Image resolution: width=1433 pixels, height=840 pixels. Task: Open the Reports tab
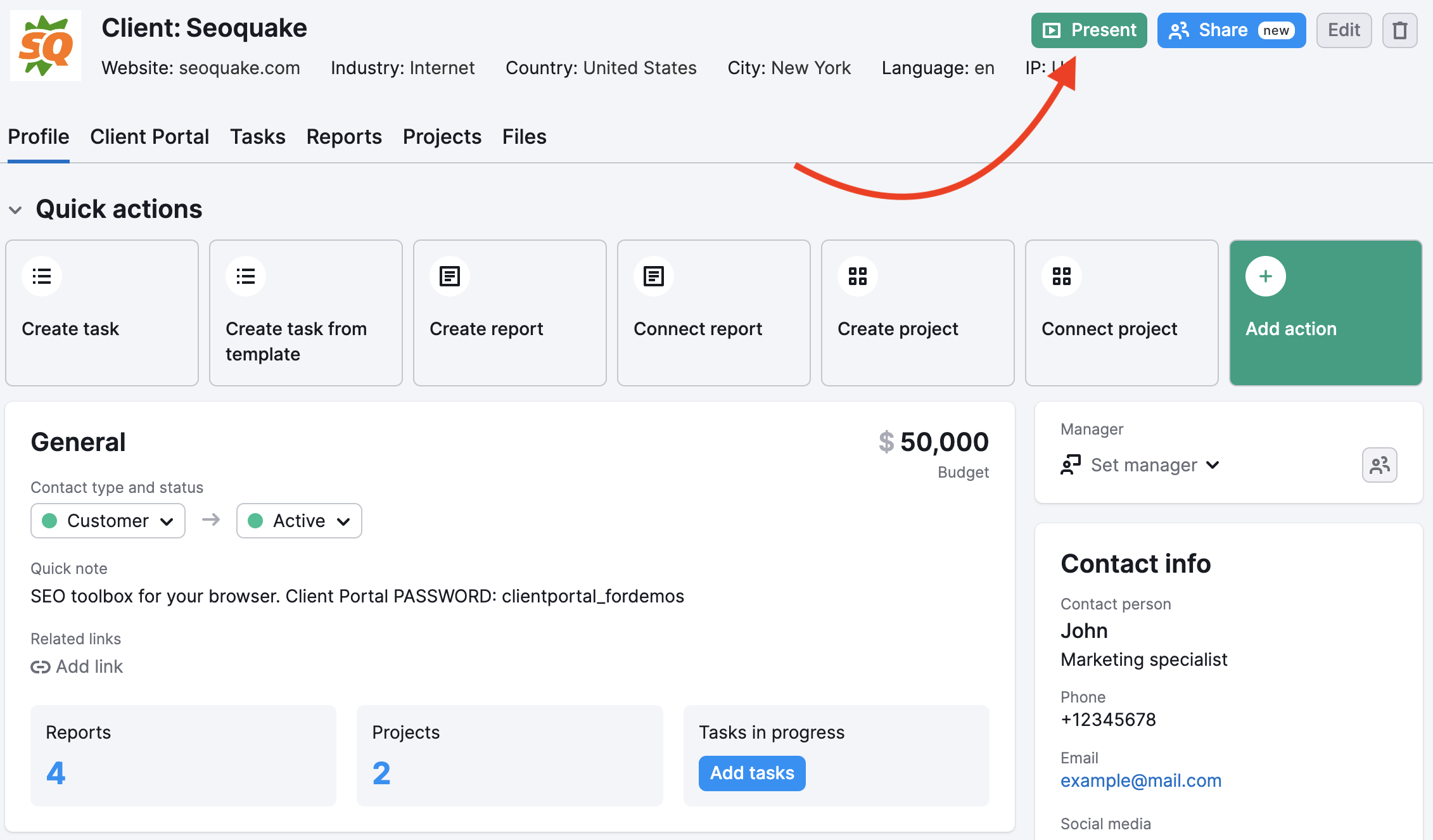pos(344,137)
